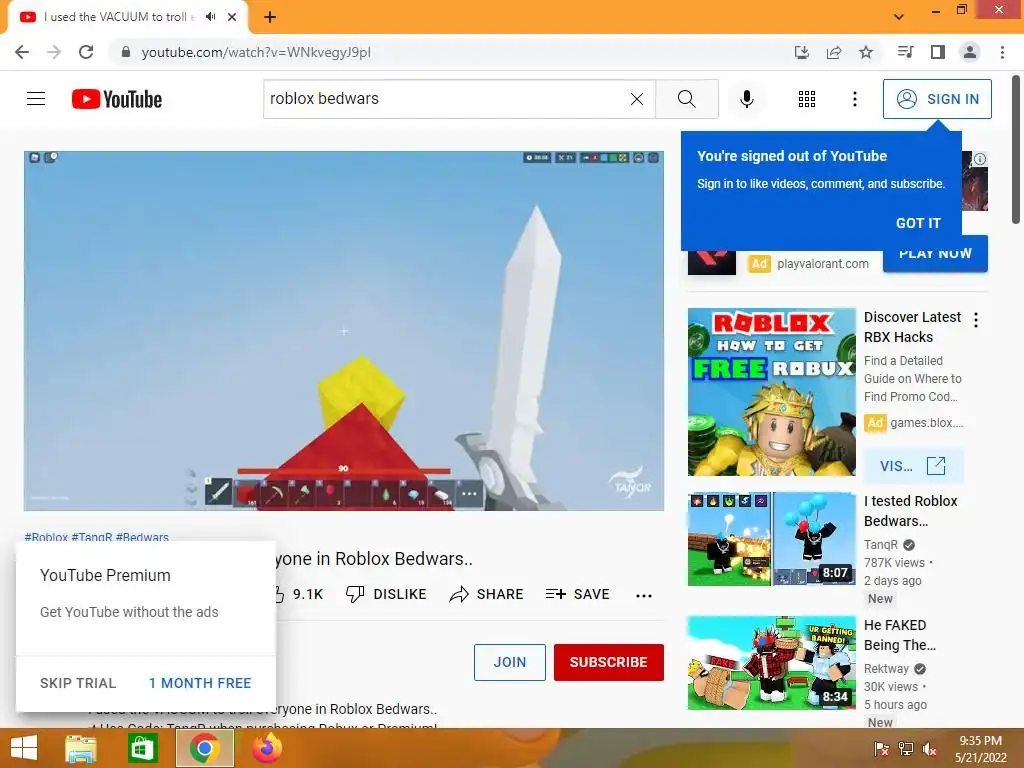Viewport: 1024px width, 768px height.
Task: Open Microsoft Store from taskbar
Action: click(x=142, y=748)
